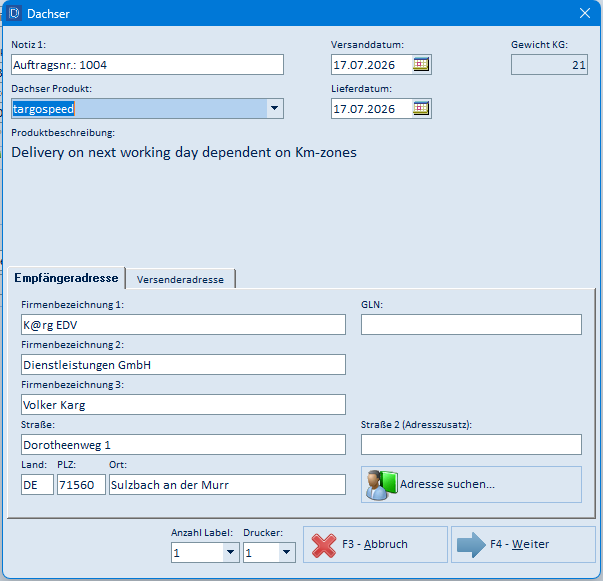Click the Ort field Sulzbach an der Murr
This screenshot has height=581, width=603.
[x=227, y=484]
